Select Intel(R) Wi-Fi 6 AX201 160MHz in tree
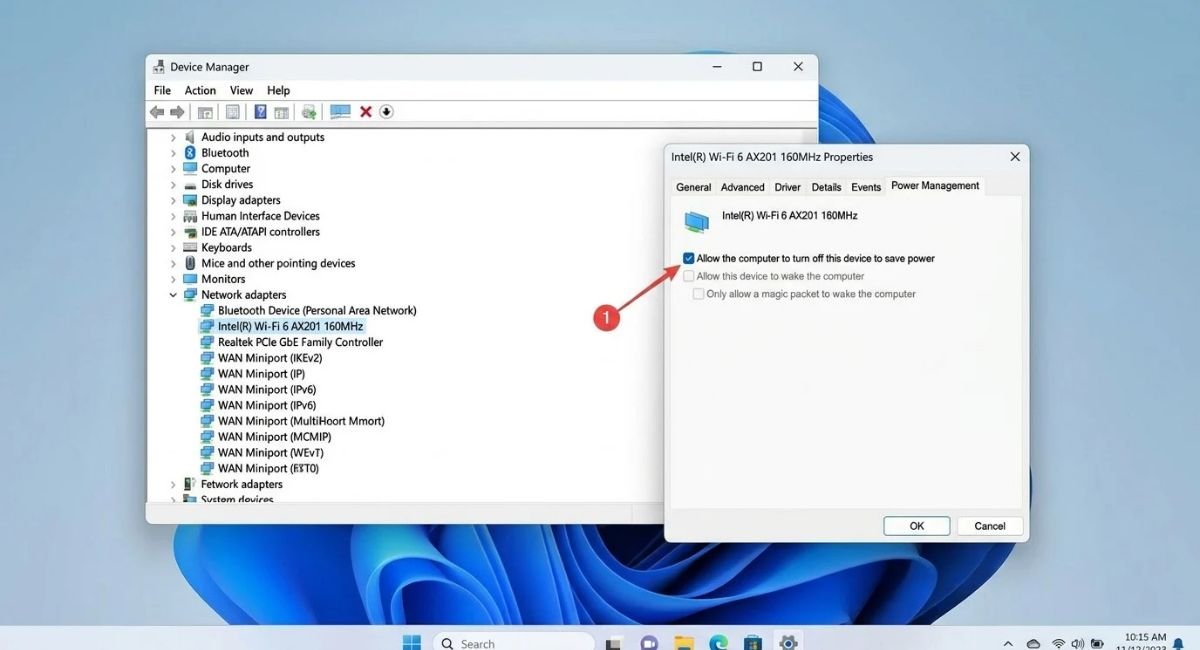The height and width of the screenshot is (650, 1200). point(290,326)
